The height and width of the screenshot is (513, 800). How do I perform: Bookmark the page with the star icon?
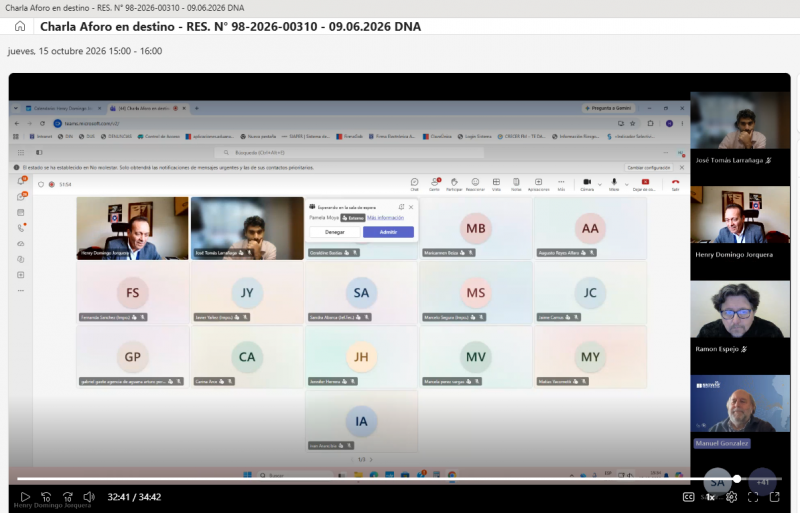pyautogui.click(x=633, y=123)
